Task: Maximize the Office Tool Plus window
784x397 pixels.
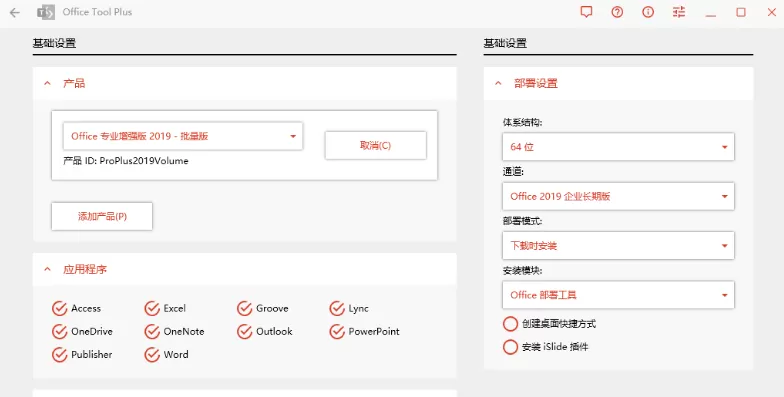Action: [x=741, y=12]
